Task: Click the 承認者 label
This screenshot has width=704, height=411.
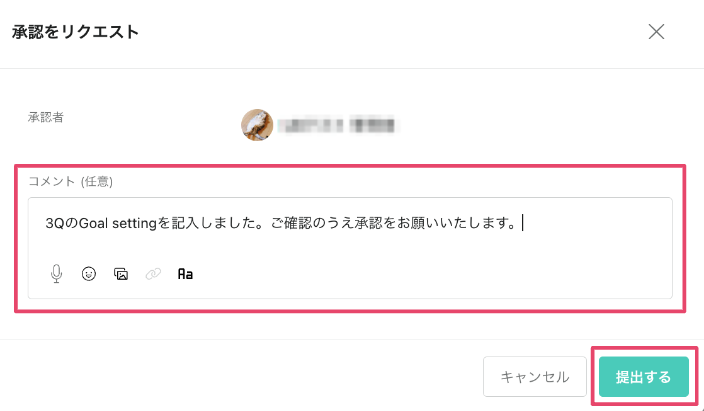Action: point(46,117)
